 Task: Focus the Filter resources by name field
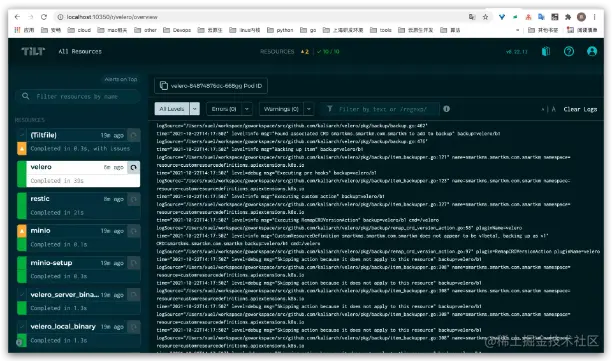[x=77, y=96]
